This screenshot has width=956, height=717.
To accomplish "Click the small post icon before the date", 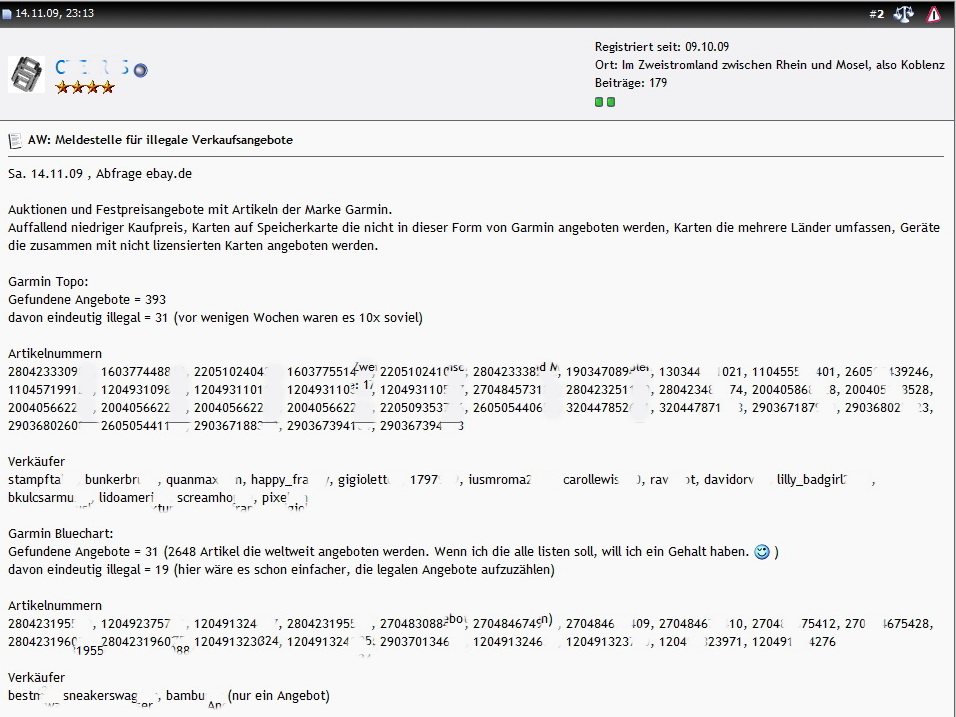I will tap(7, 14).
